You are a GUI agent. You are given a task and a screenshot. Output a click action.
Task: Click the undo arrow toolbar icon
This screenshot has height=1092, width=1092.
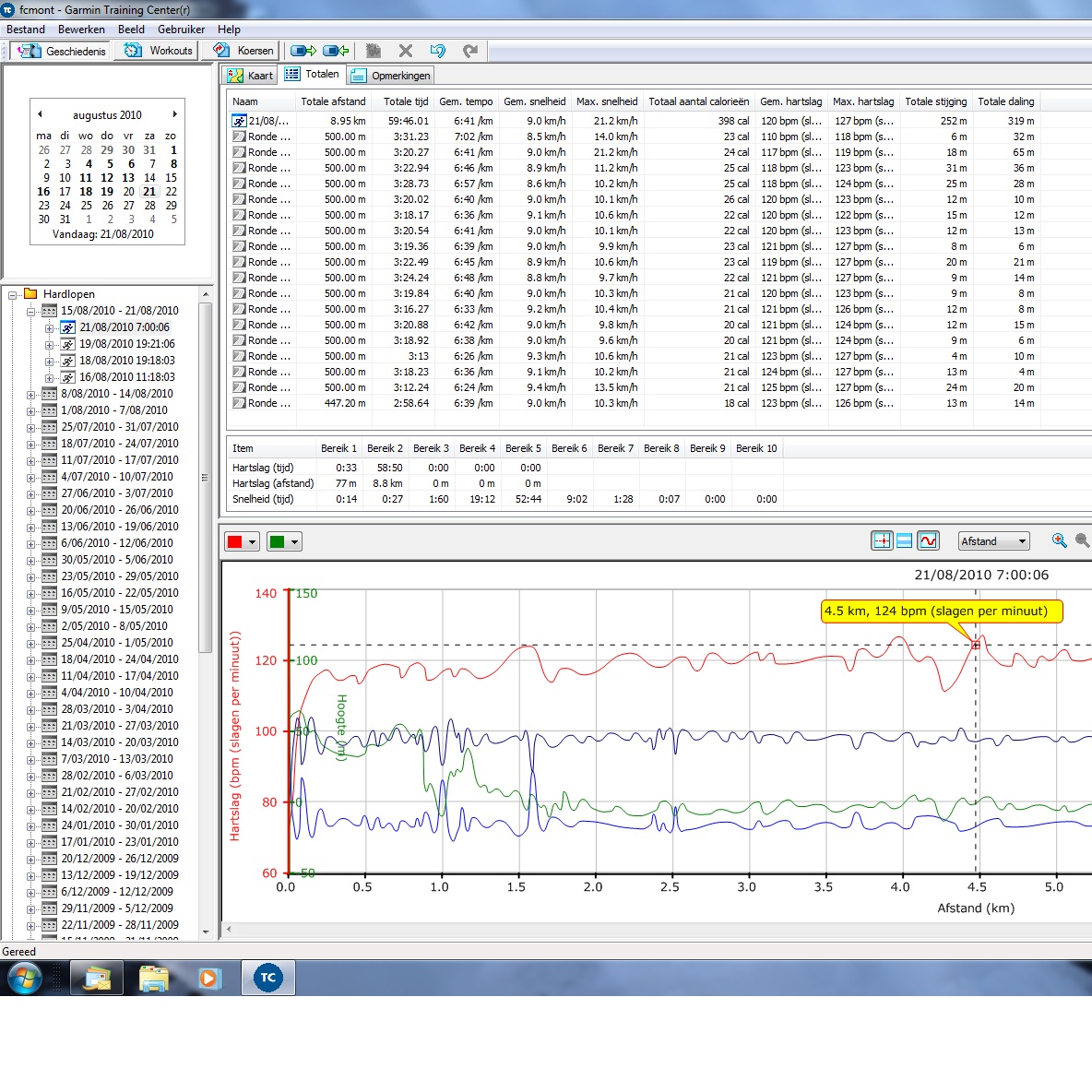(437, 51)
